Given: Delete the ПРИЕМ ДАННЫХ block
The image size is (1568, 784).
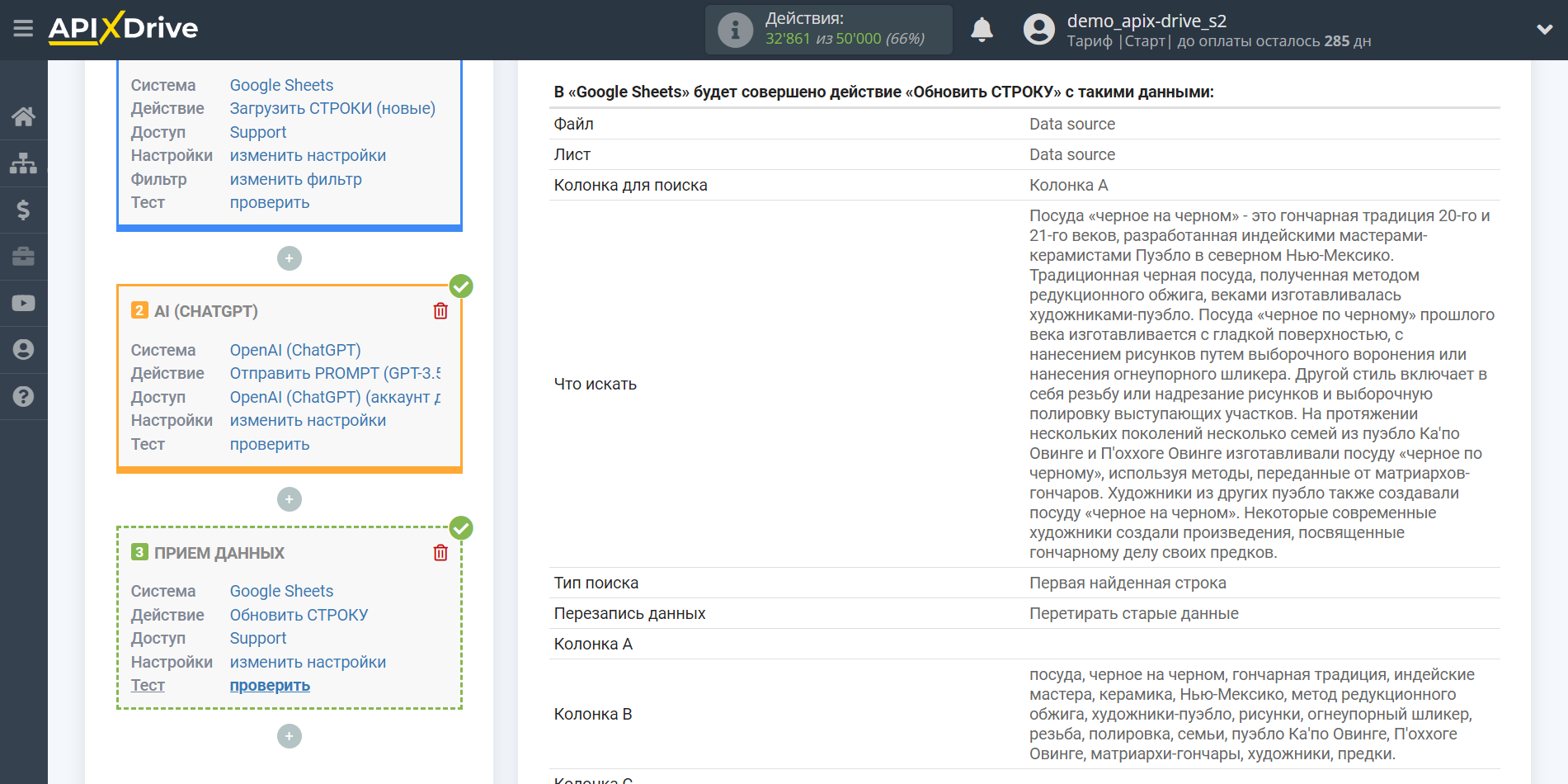Looking at the screenshot, I should [x=440, y=553].
